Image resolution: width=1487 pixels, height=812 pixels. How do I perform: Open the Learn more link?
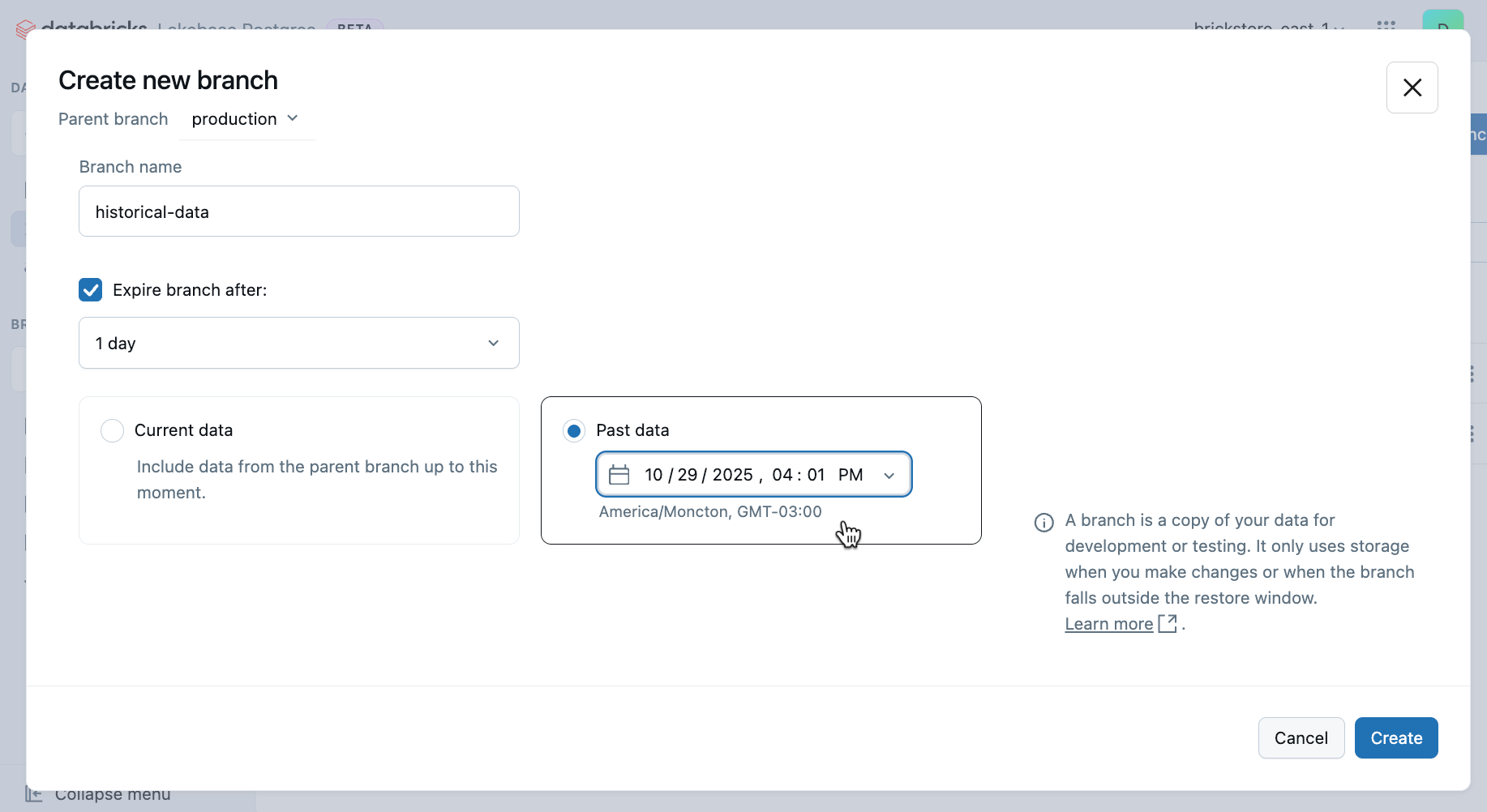pos(1108,623)
